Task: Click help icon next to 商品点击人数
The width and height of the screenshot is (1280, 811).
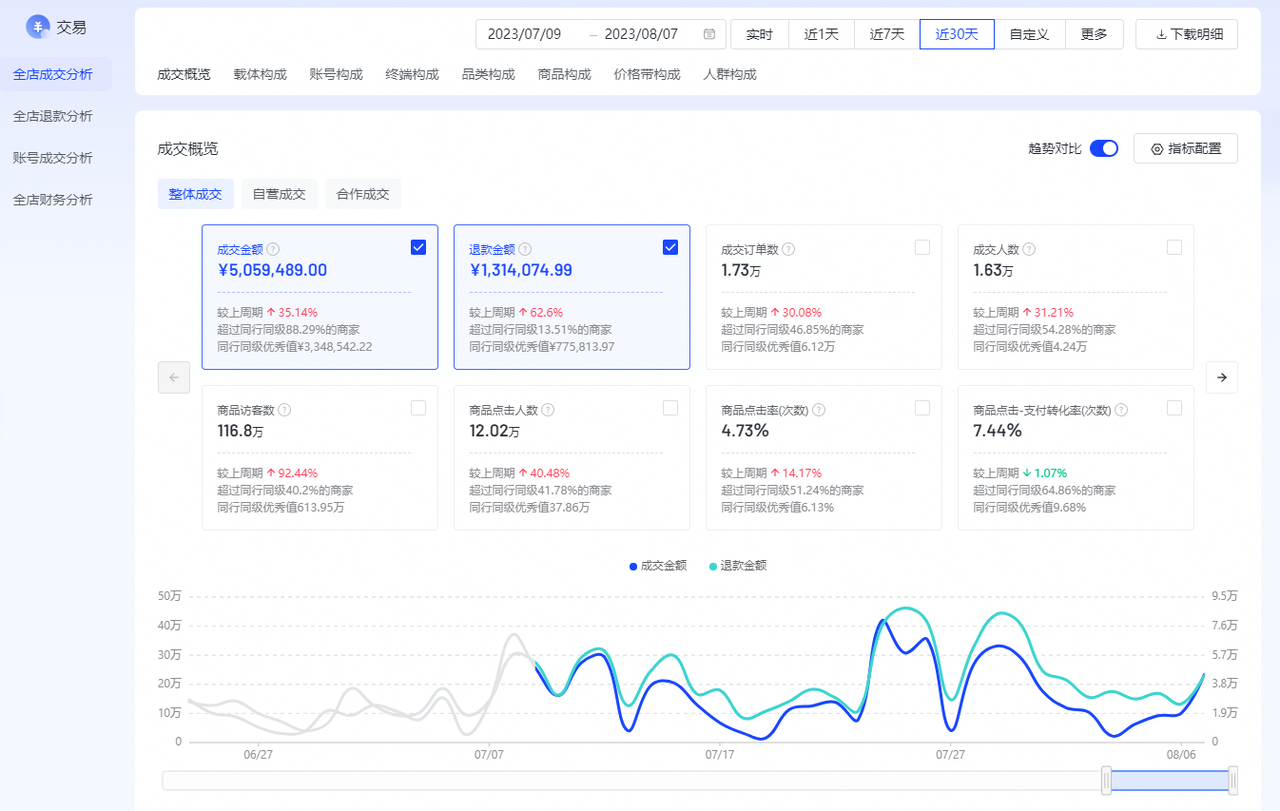Action: coord(549,410)
